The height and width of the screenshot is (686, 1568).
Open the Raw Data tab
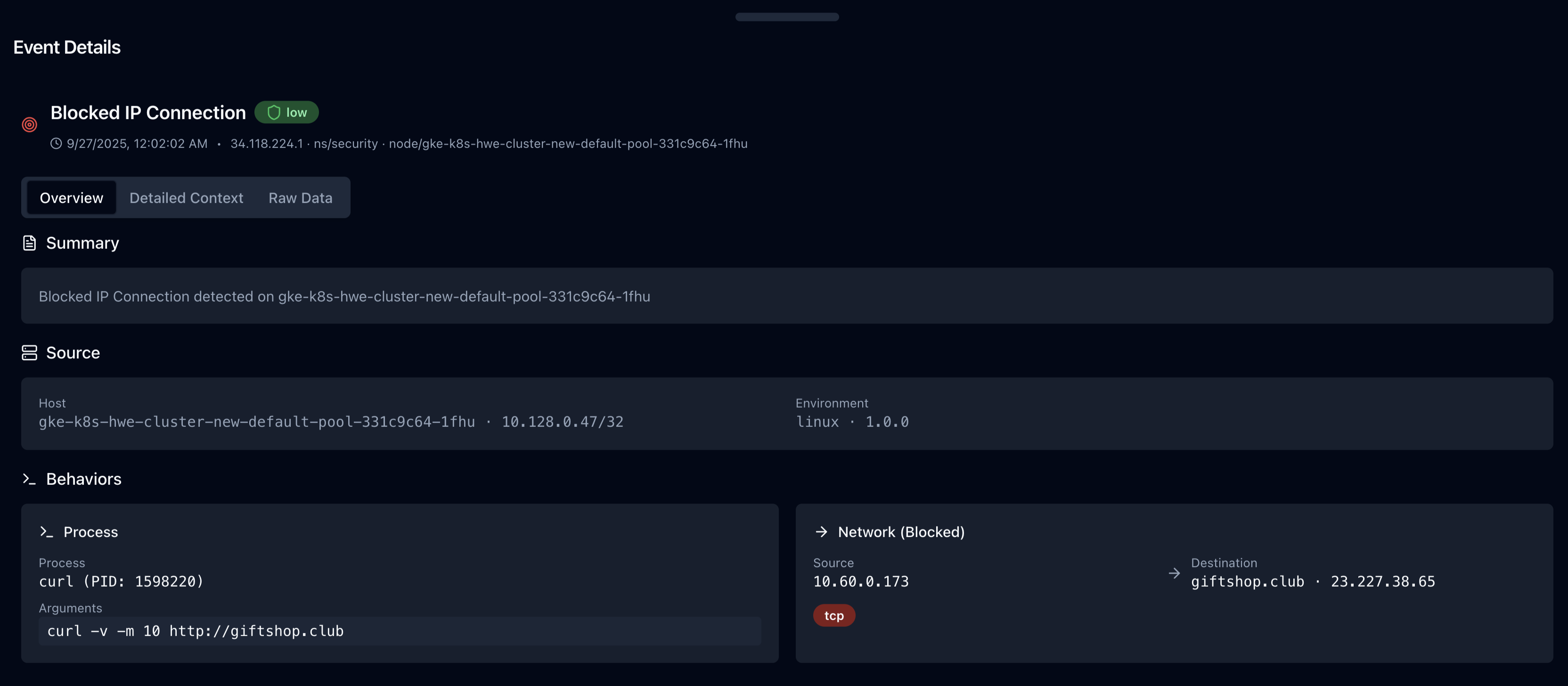click(x=300, y=198)
